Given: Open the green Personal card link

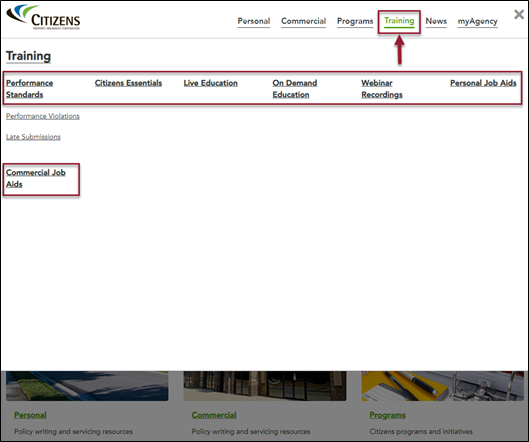Looking at the screenshot, I should (x=30, y=415).
